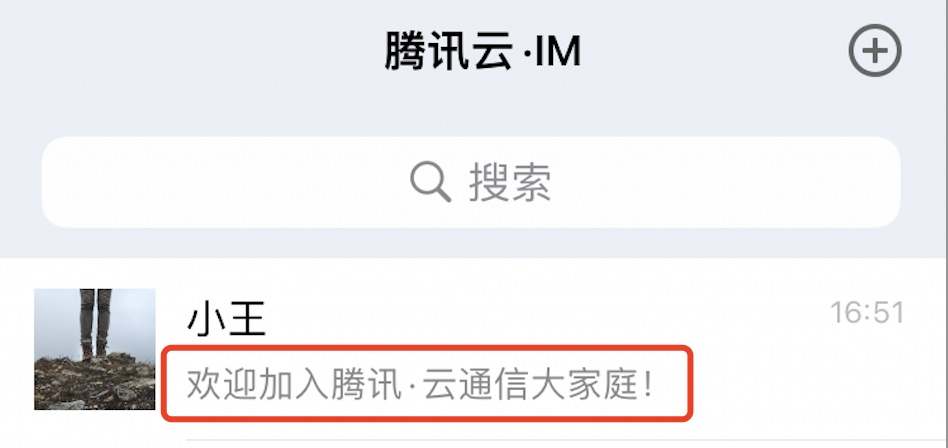Viewport: 948px width, 448px height.
Task: Tap the plus icon to add new chat
Action: pos(875,51)
